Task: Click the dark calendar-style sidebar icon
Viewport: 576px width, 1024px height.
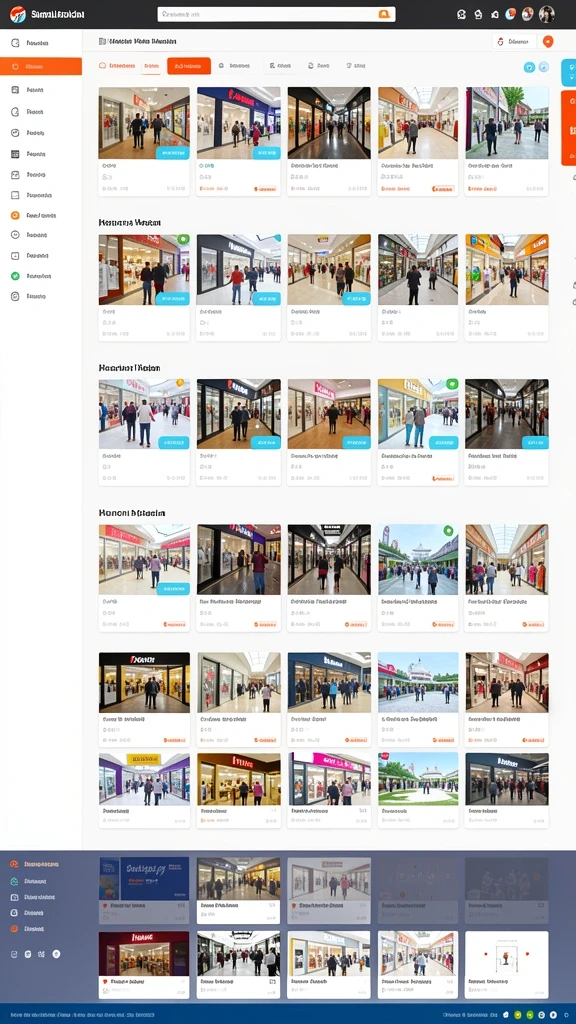Action: click(15, 154)
